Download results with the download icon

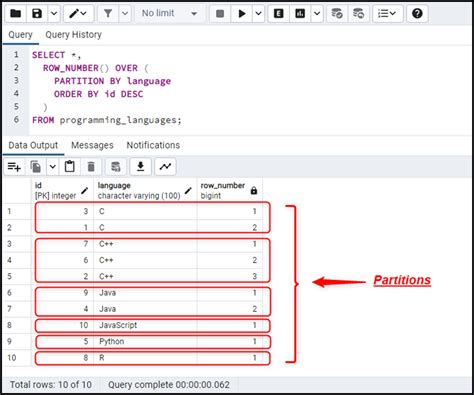(x=140, y=166)
